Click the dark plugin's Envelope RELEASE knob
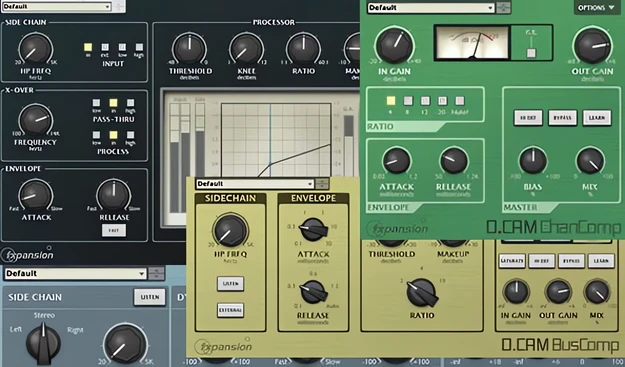Viewport: 625px width, 367px height. tap(114, 195)
